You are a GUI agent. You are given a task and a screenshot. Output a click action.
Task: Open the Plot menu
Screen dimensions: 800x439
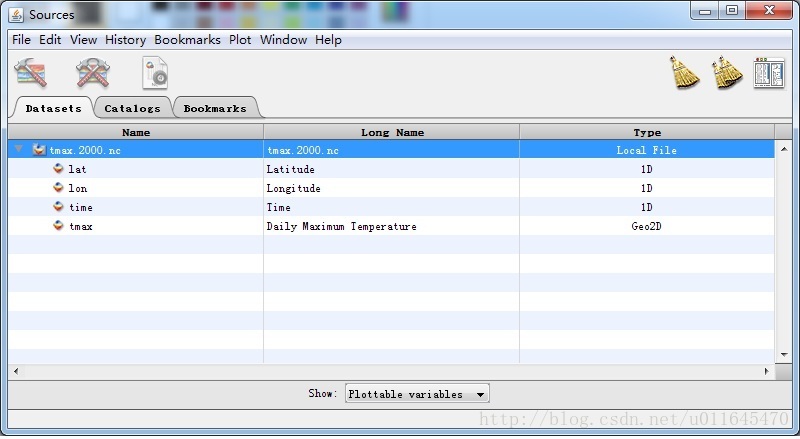[240, 40]
